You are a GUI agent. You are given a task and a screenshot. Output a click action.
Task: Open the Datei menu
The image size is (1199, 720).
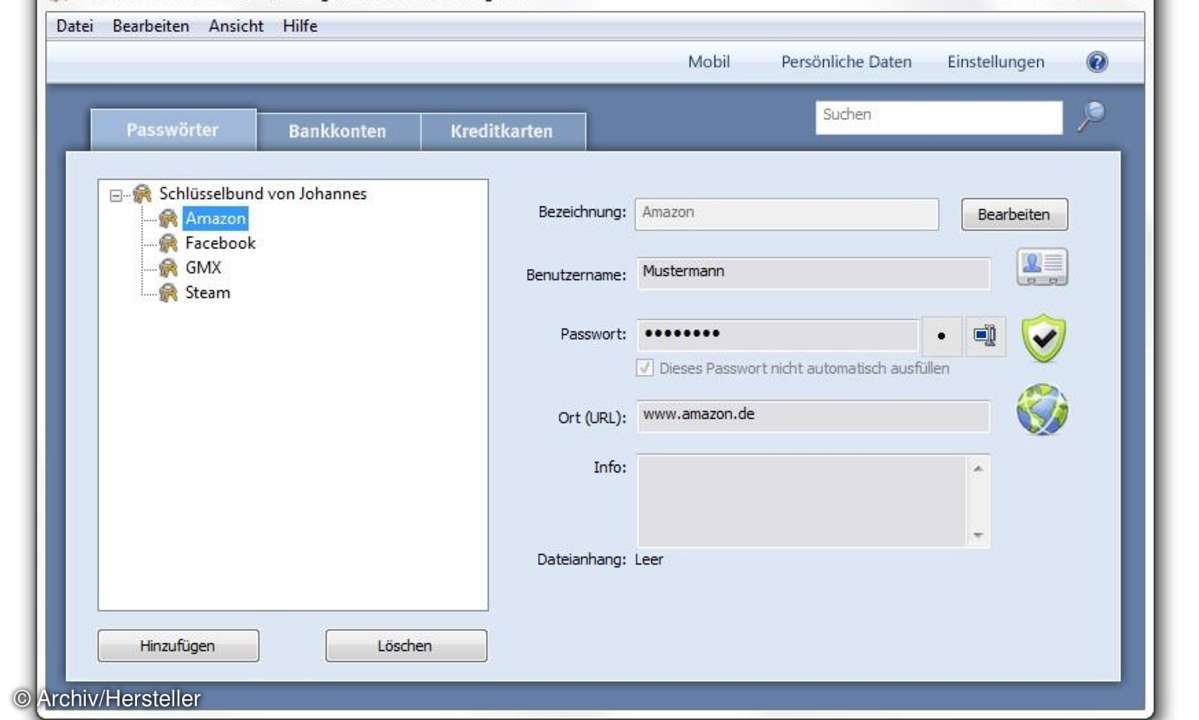[x=75, y=26]
